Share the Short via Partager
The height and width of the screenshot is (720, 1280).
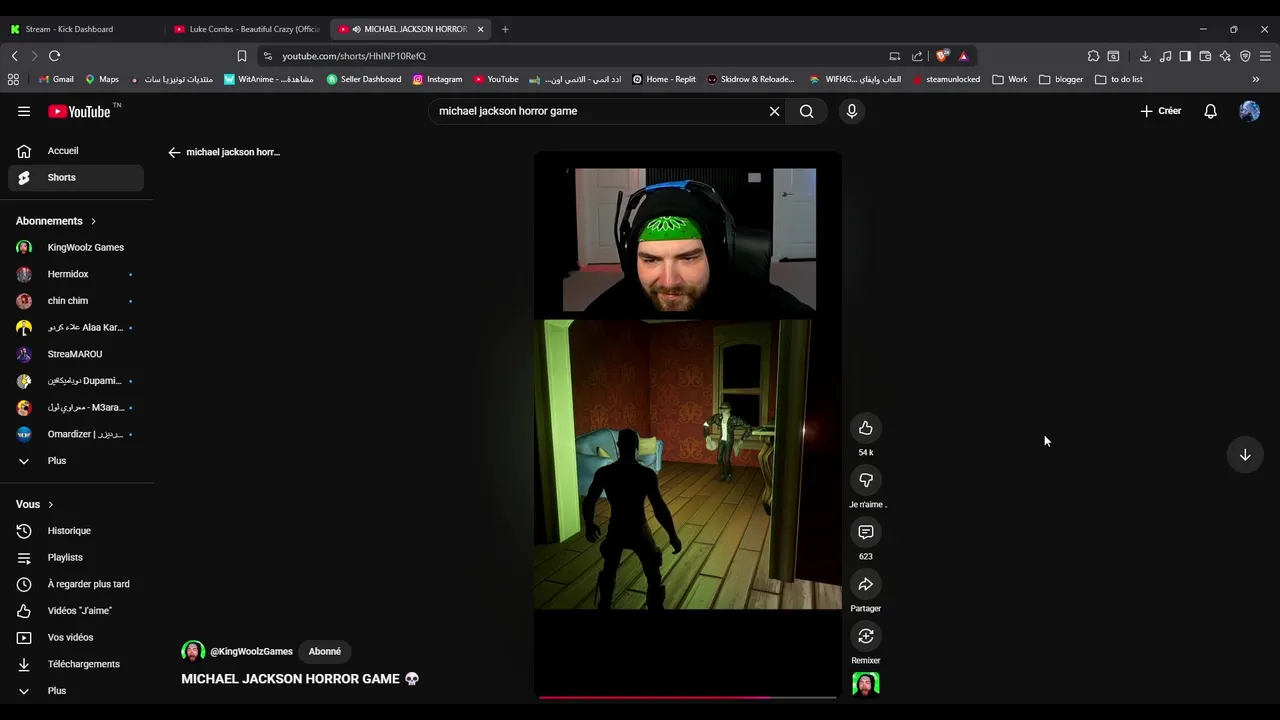(866, 584)
